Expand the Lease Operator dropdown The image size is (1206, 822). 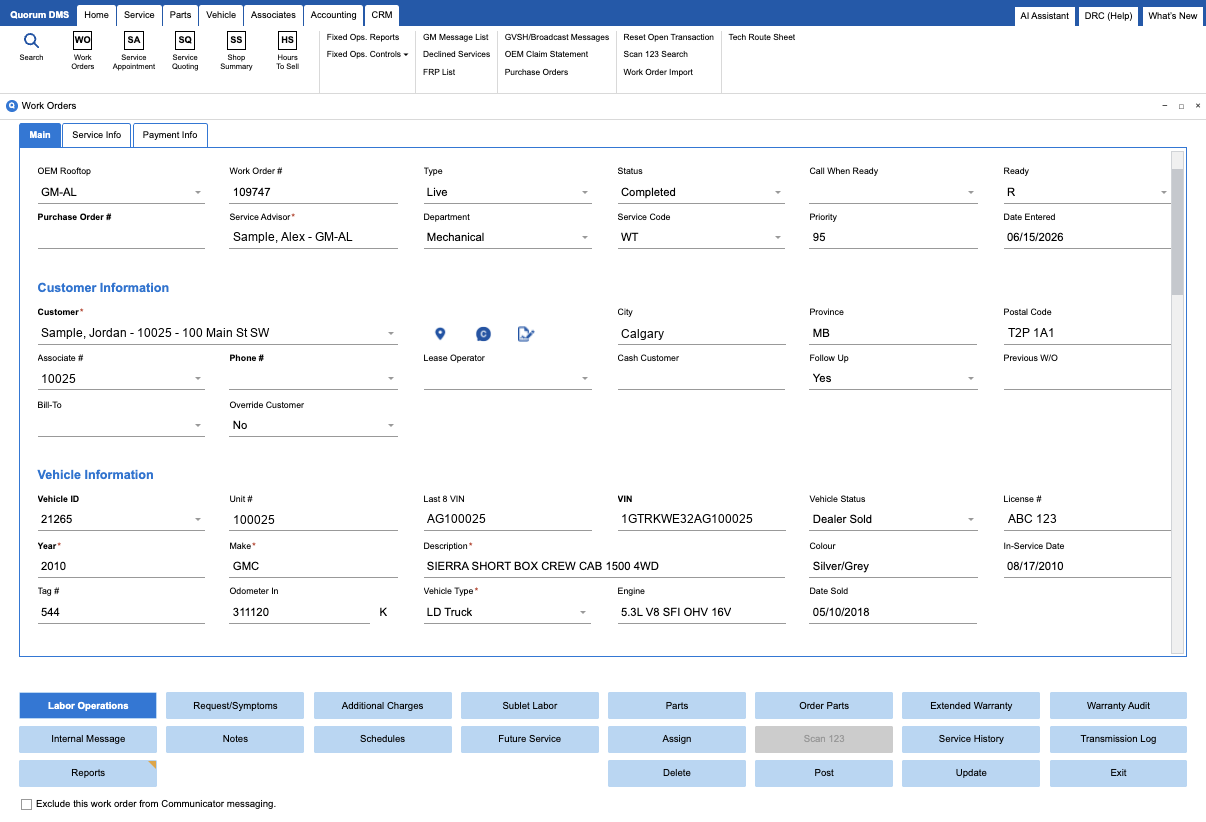[x=585, y=378]
